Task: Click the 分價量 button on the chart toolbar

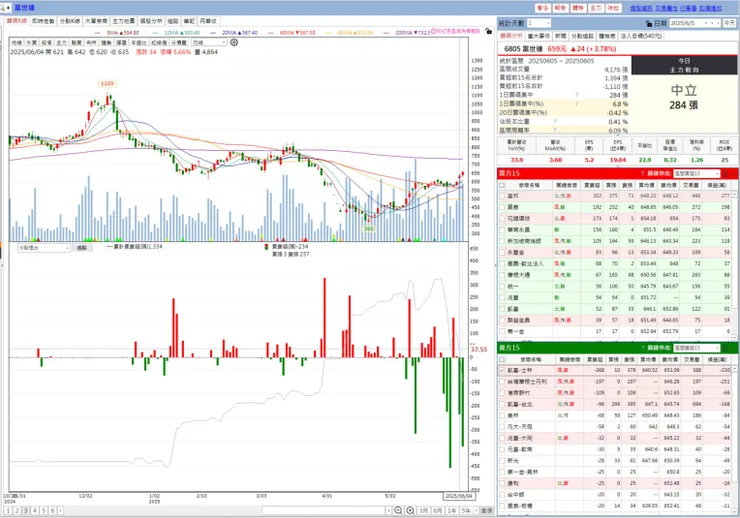Action: (x=179, y=42)
